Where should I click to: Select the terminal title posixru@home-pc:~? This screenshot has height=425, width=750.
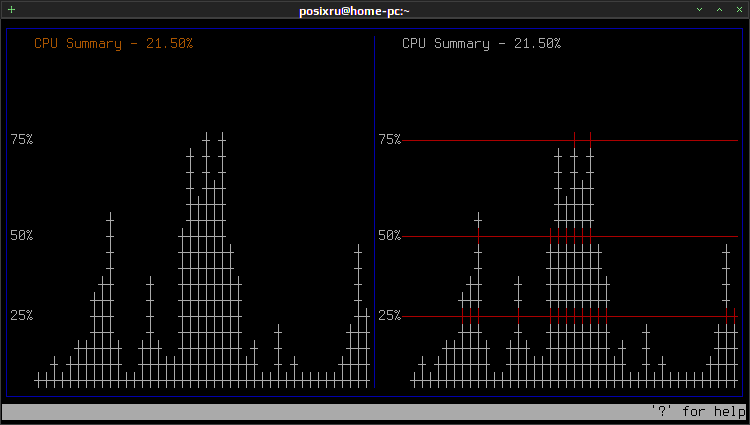click(354, 11)
